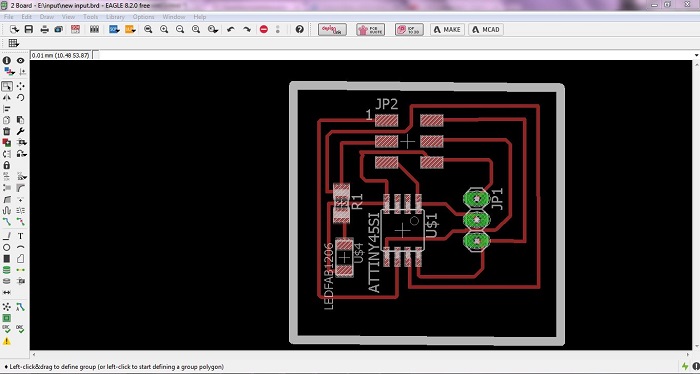700x374 pixels.
Task: Select the Copy tool
Action: [x=7, y=120]
